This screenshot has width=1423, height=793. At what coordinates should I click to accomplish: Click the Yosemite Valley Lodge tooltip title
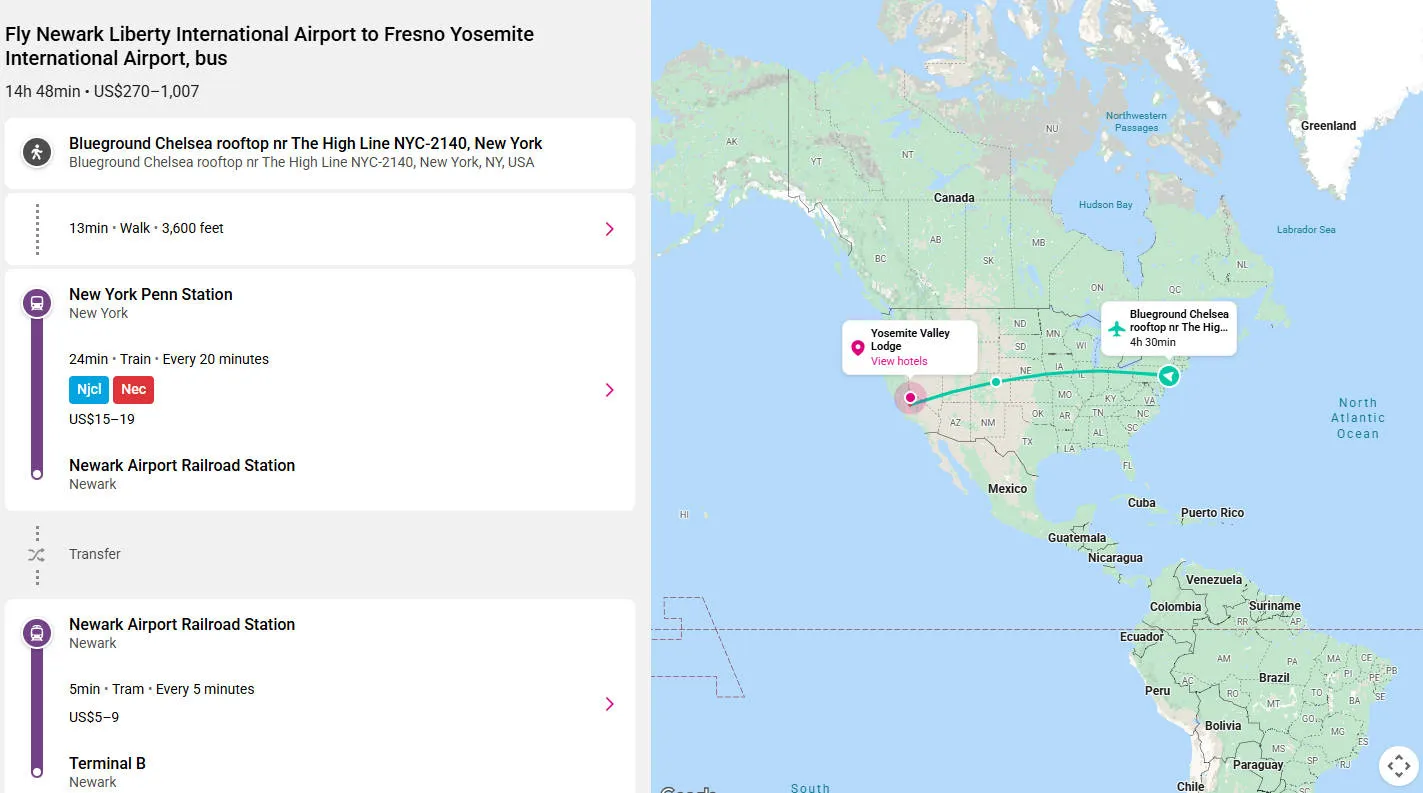click(910, 339)
